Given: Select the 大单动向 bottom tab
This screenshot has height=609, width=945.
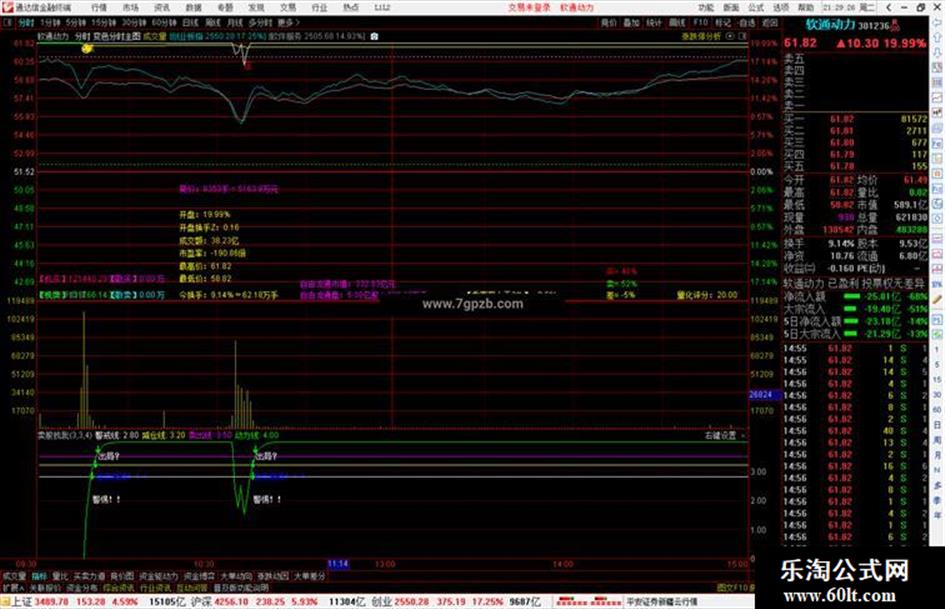Looking at the screenshot, I should point(236,576).
